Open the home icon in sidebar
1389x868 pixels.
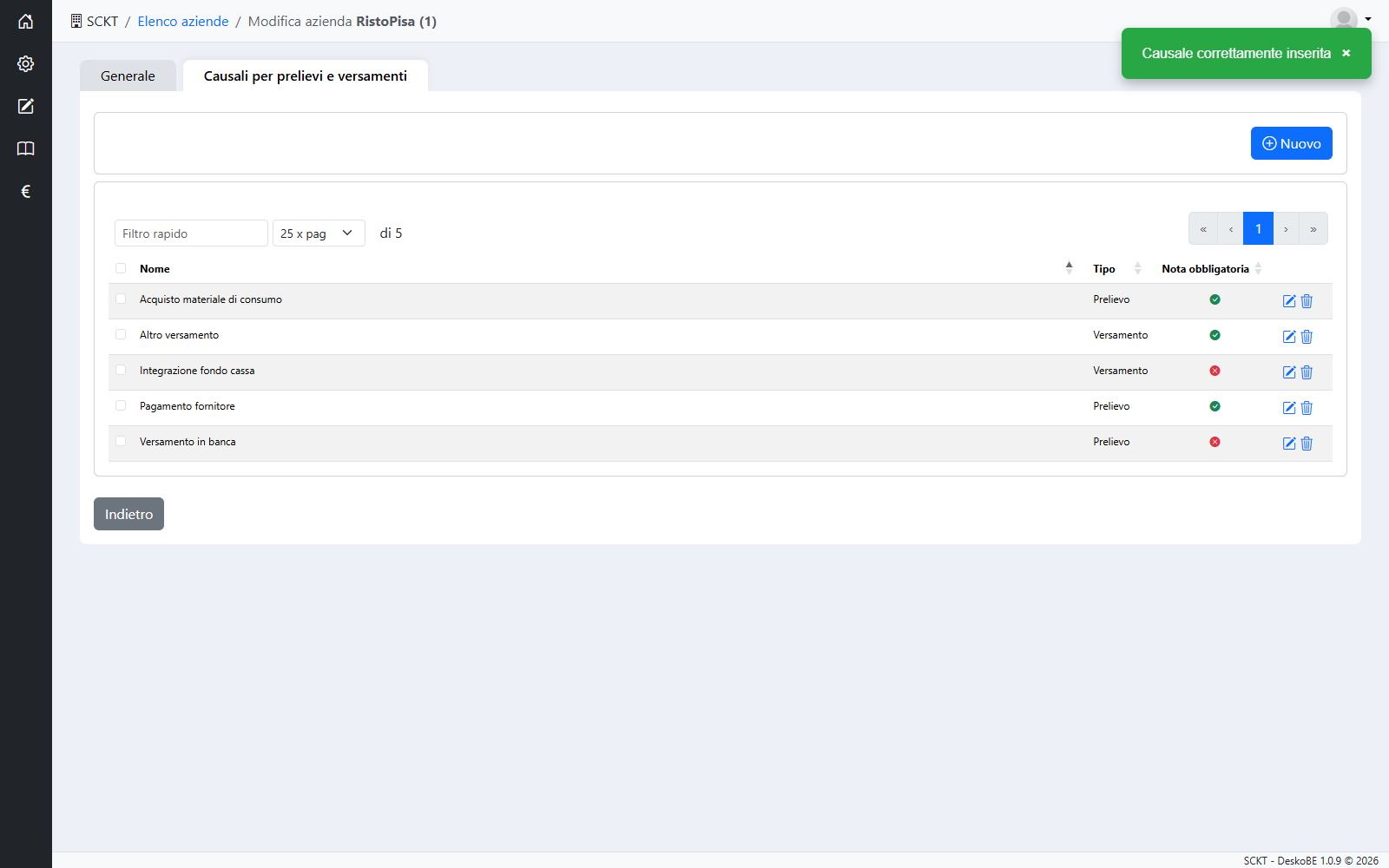point(26,22)
